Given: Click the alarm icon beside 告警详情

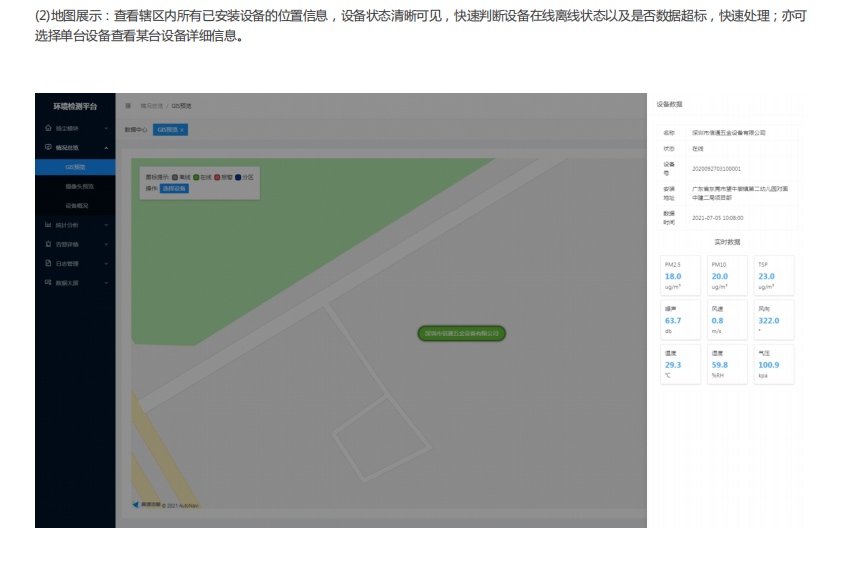Looking at the screenshot, I should tap(48, 244).
